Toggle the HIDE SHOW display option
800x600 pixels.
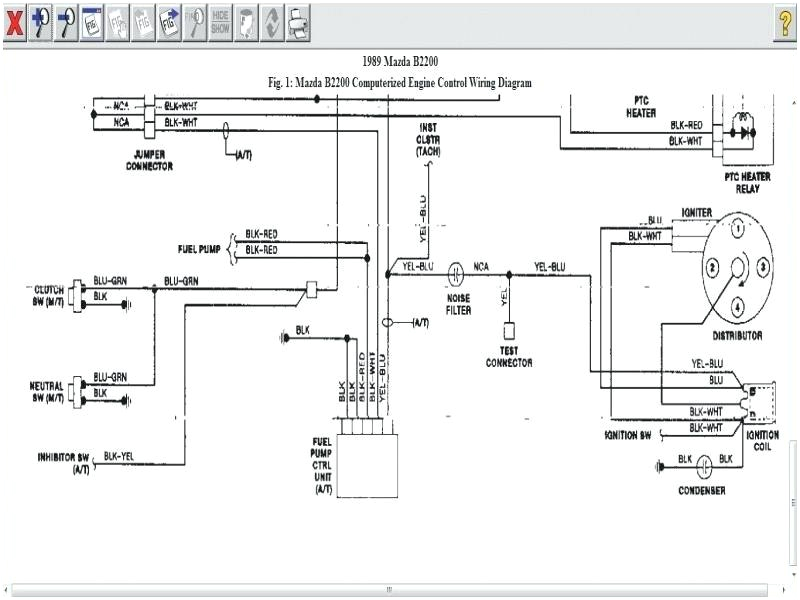[221, 22]
